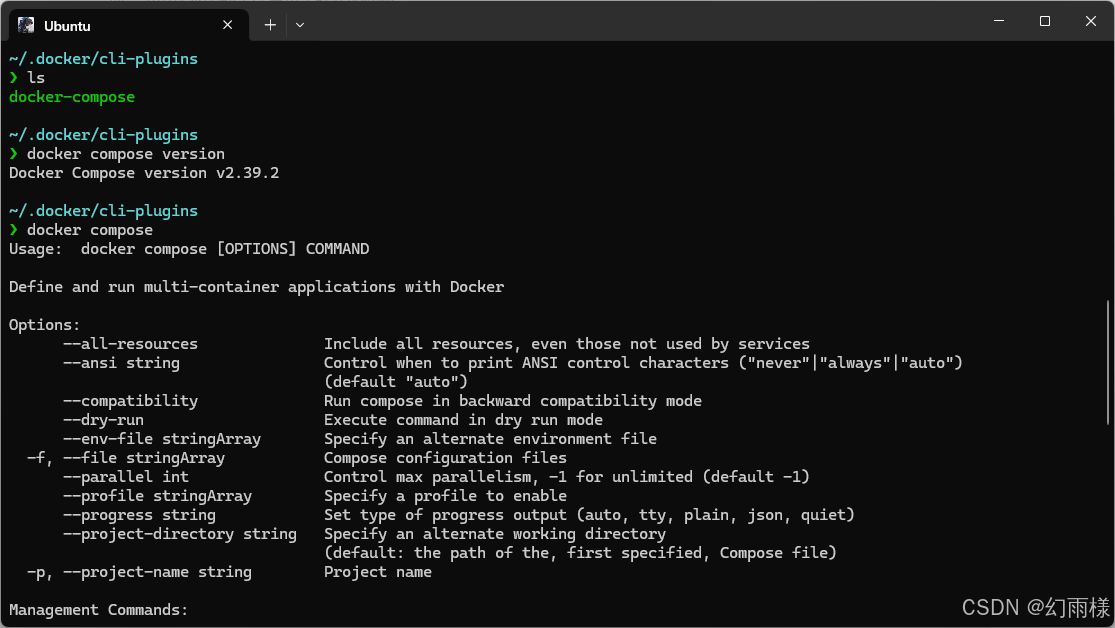The image size is (1115, 628).
Task: Open a new terminal tab
Action: [x=270, y=25]
